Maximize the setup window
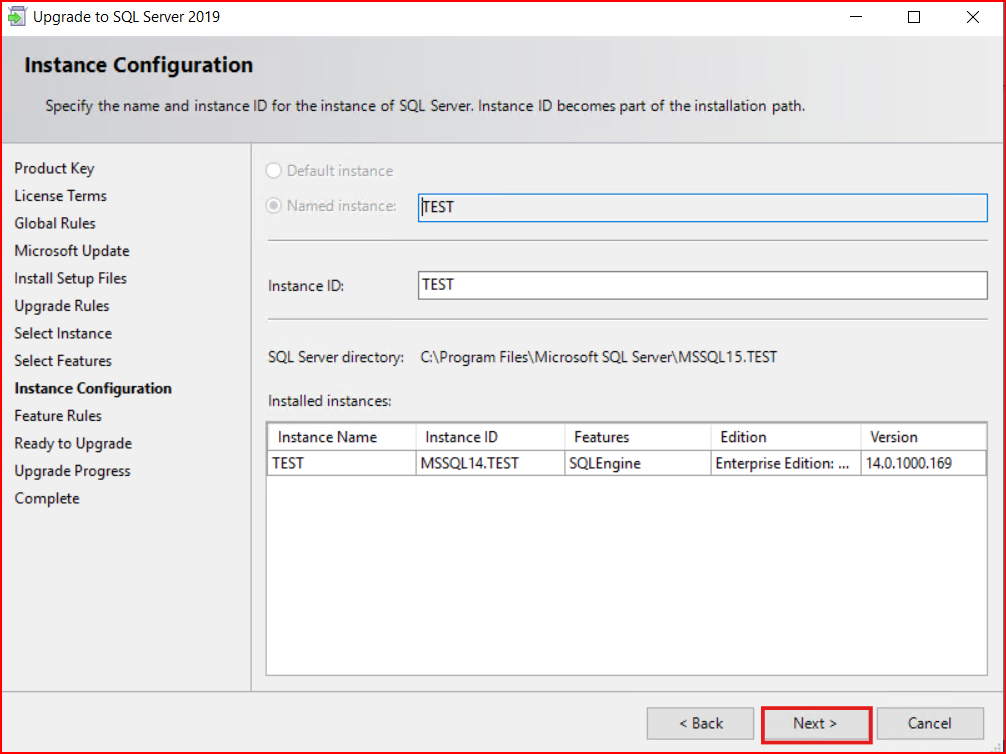This screenshot has width=1006, height=754. [914, 17]
